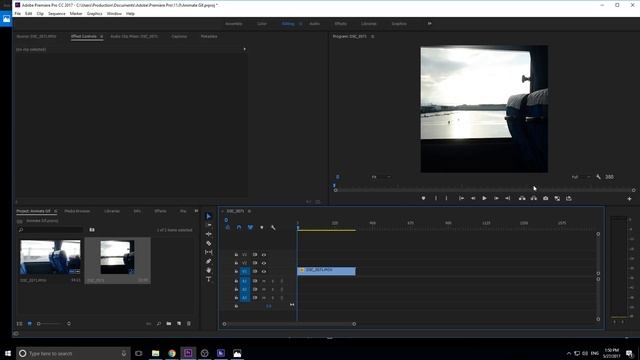The width and height of the screenshot is (640, 360).
Task: Toggle A3 track targeting
Action: (x=244, y=298)
